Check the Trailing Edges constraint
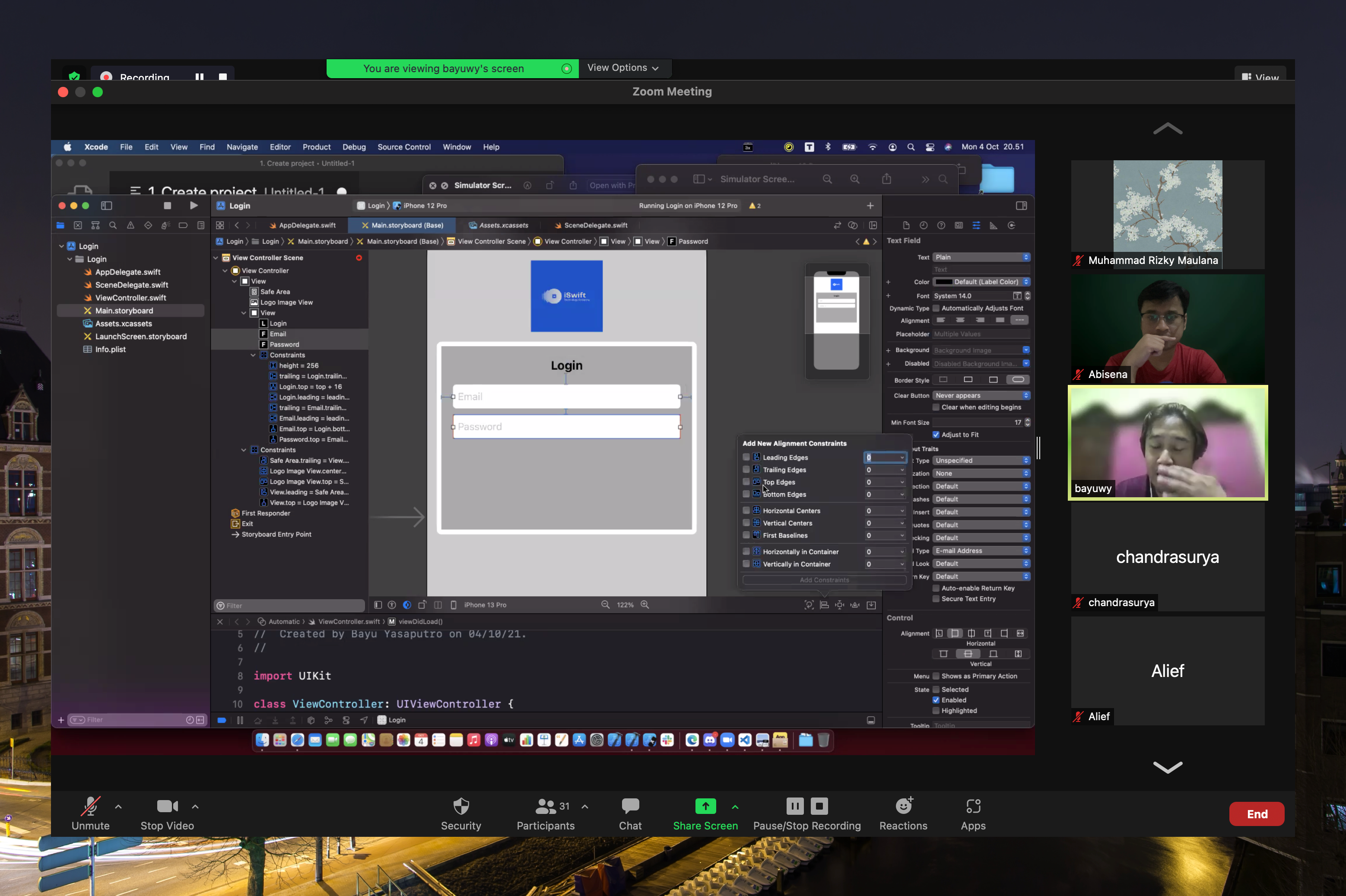1346x896 pixels. [x=746, y=470]
